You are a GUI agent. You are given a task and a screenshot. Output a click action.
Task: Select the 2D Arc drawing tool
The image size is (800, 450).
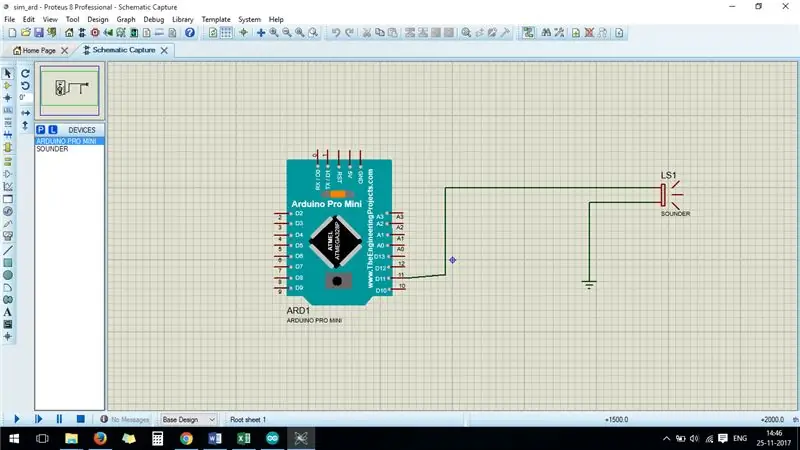[8, 287]
